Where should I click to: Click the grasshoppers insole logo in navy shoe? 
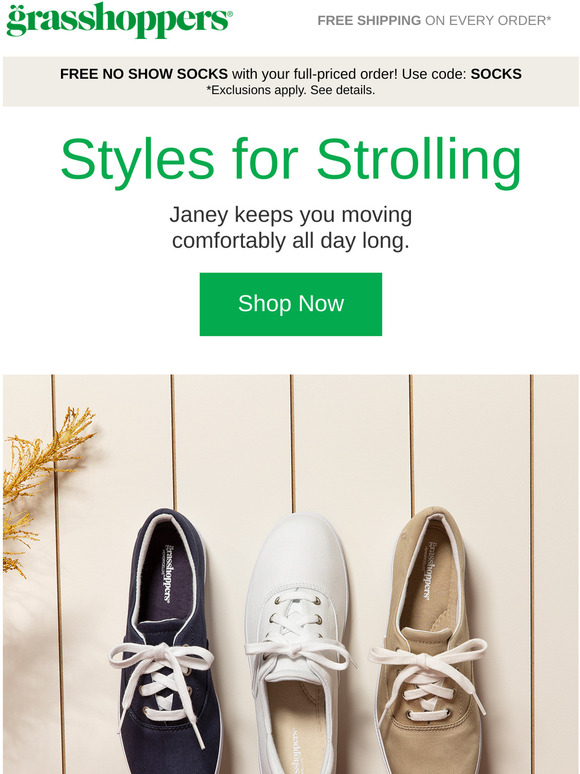[168, 574]
